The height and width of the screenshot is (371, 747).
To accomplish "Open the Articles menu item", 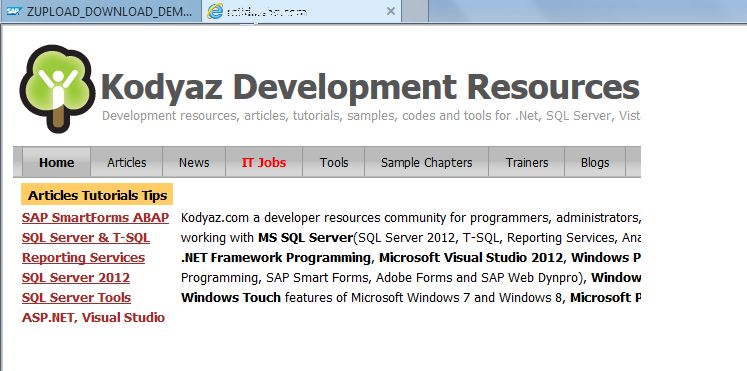I will pyautogui.click(x=127, y=162).
